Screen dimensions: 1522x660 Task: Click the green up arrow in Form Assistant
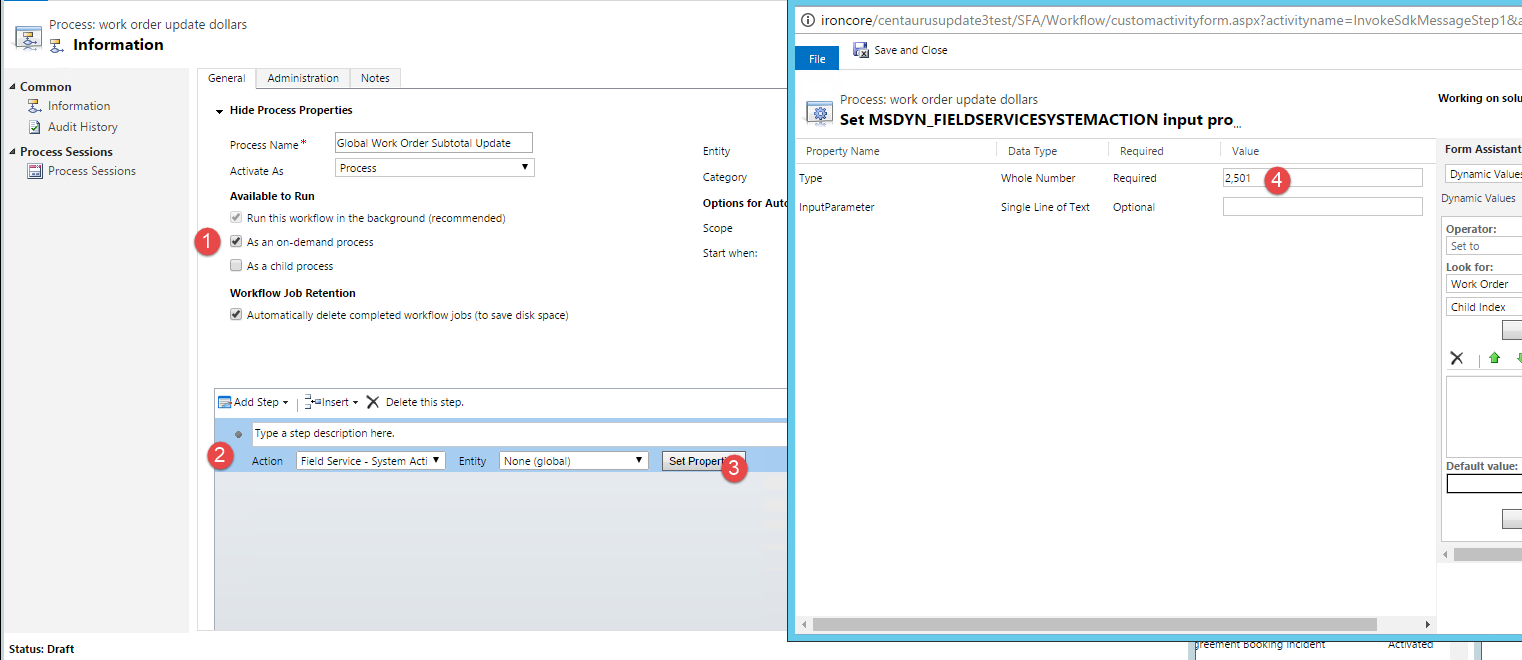1494,358
